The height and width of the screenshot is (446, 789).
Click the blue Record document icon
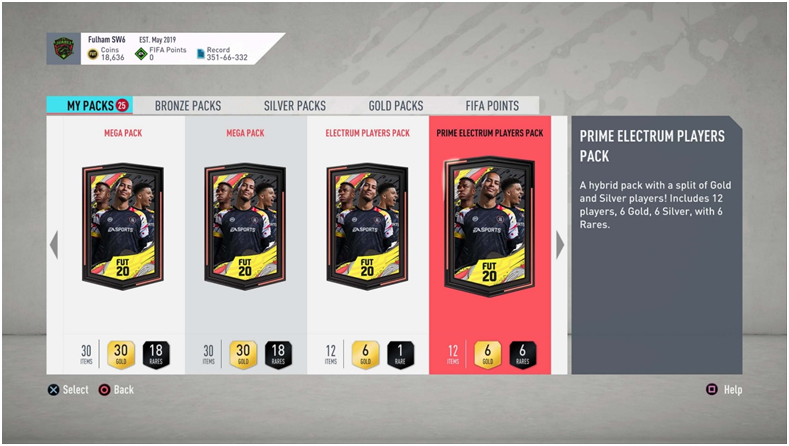tap(200, 53)
